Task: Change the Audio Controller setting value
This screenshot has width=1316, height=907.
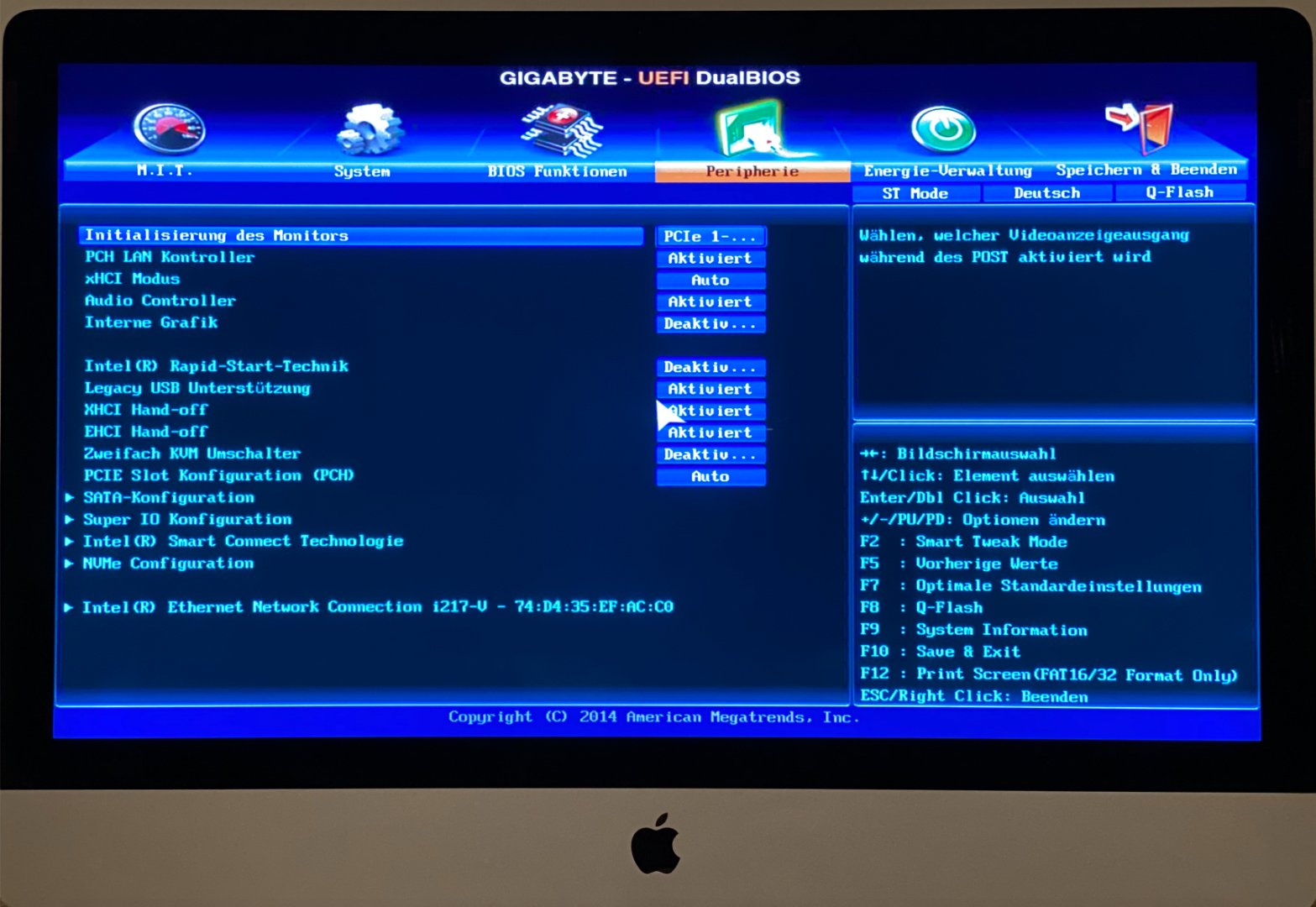Action: pyautogui.click(x=710, y=301)
